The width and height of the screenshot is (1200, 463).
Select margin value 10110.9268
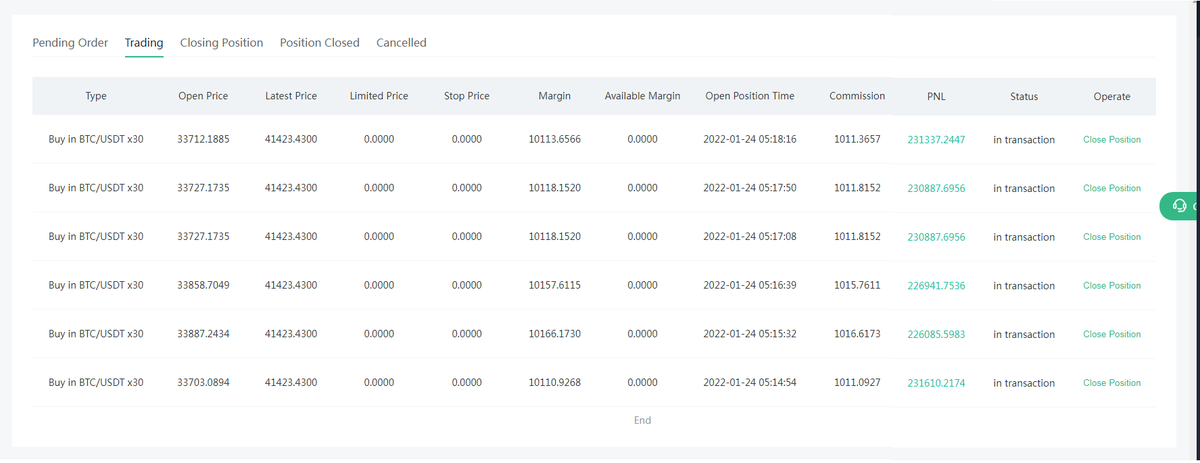(555, 382)
